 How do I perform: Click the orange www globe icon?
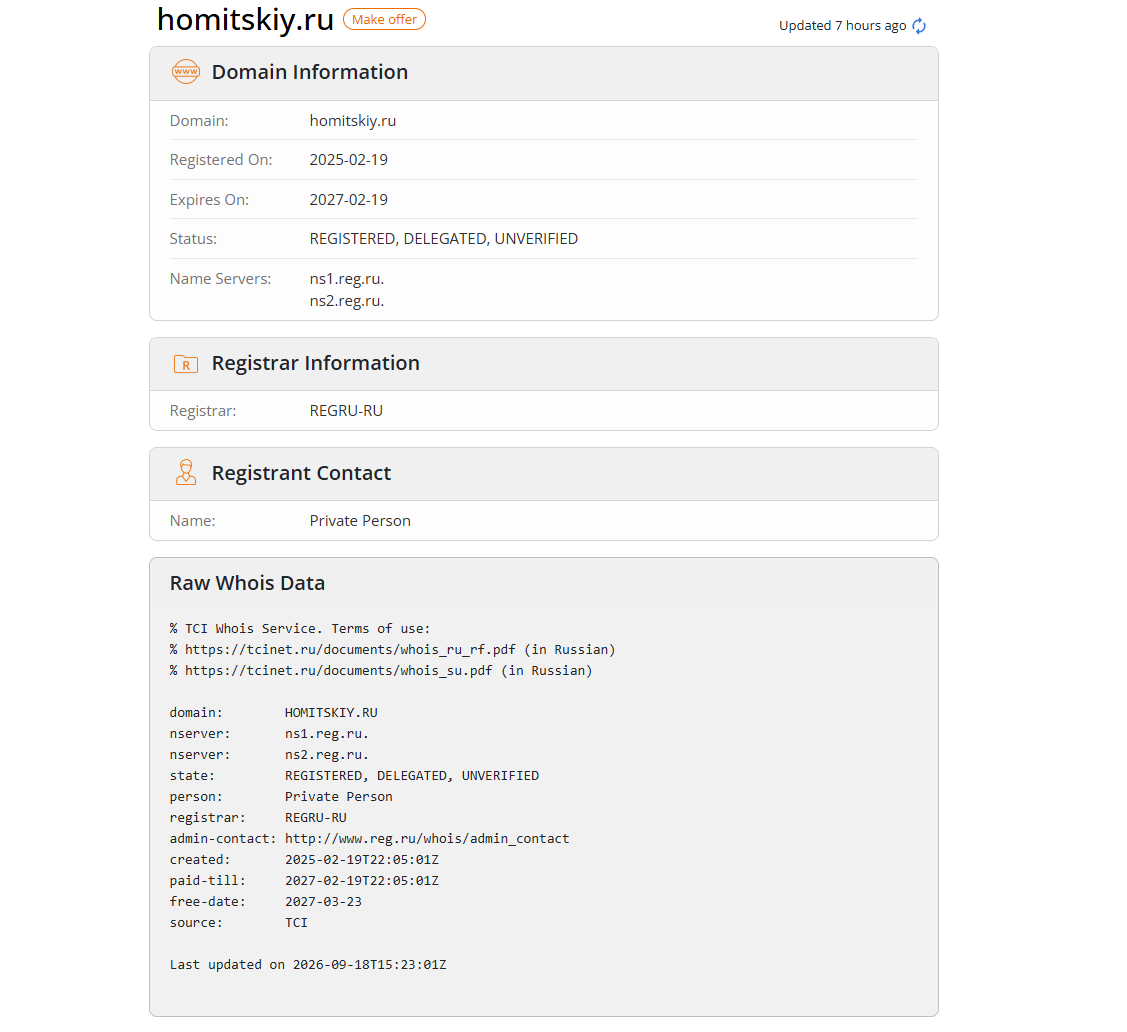(185, 72)
